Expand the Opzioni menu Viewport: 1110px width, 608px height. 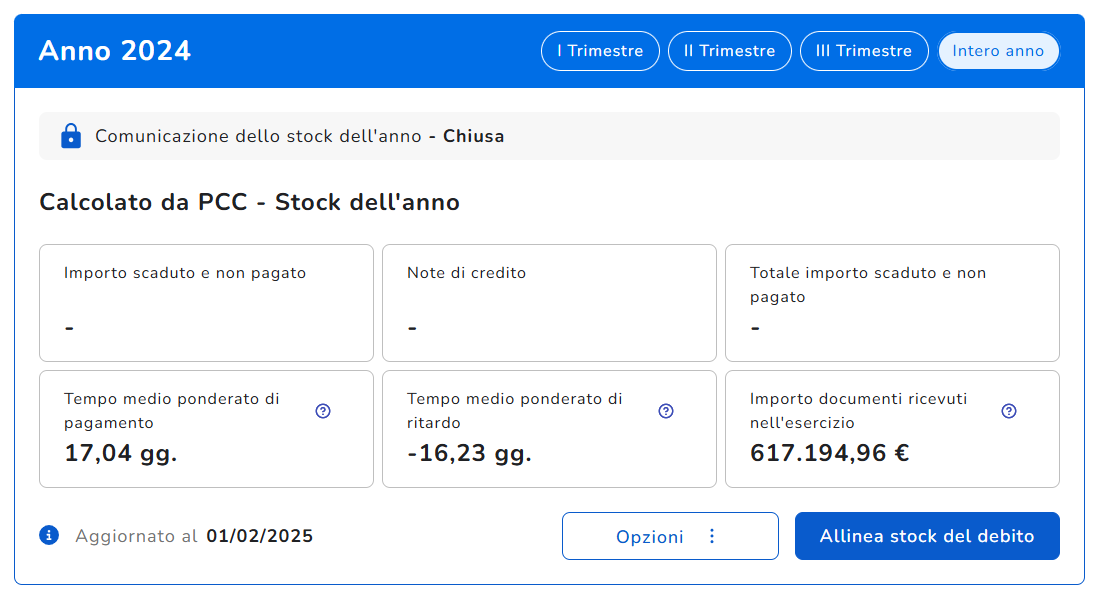point(650,536)
